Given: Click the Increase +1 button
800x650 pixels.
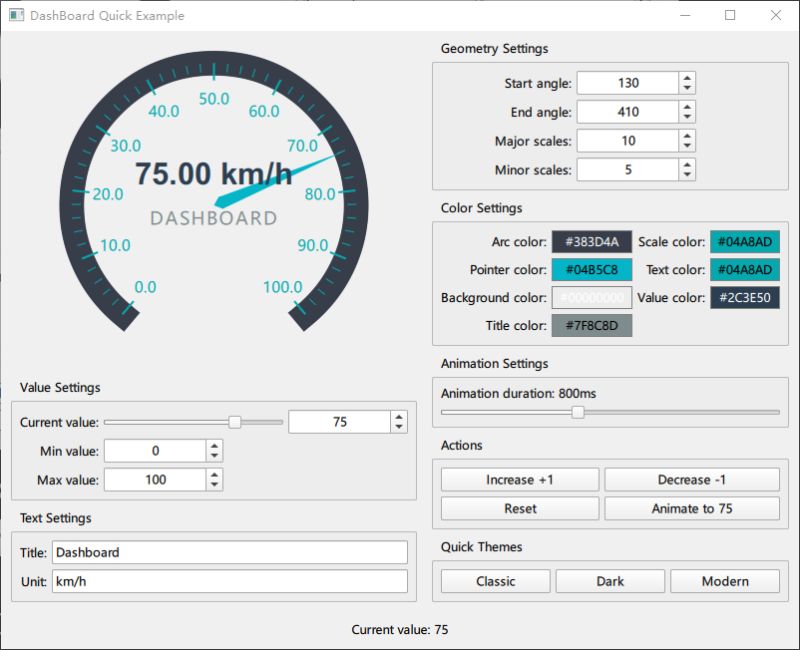Looking at the screenshot, I should tap(520, 480).
